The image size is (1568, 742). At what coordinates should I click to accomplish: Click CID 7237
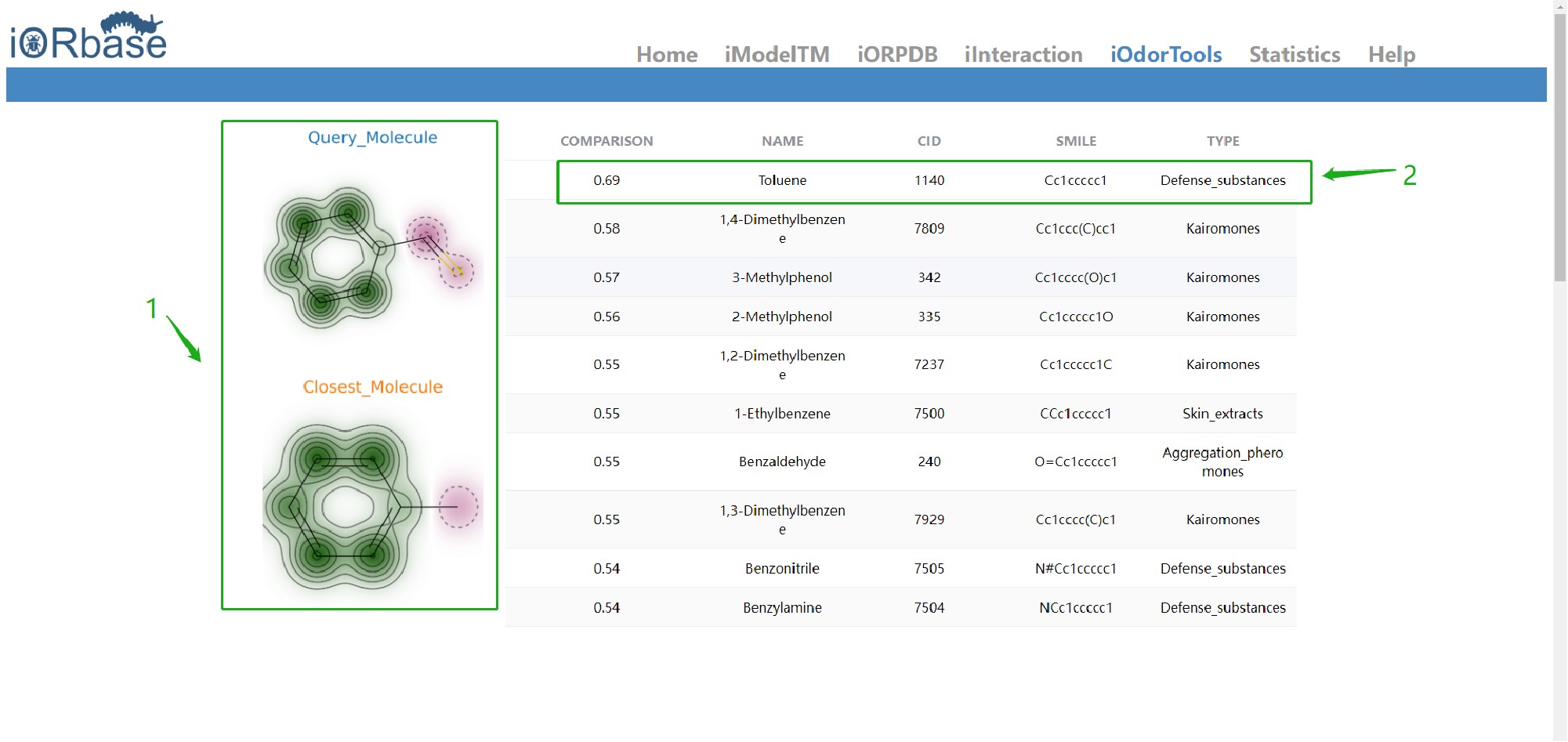929,364
